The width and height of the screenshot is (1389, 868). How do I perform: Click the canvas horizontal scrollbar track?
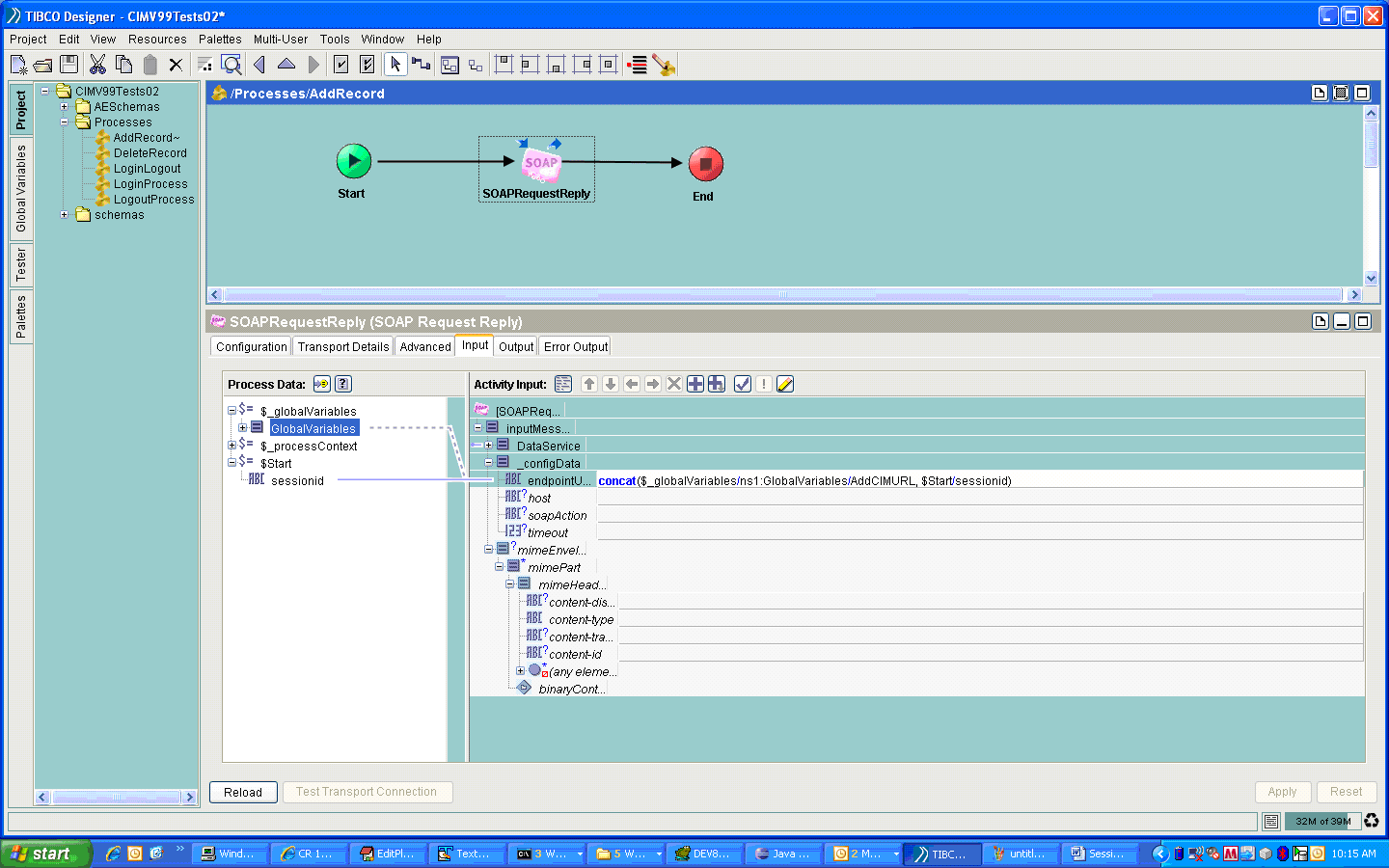781,295
